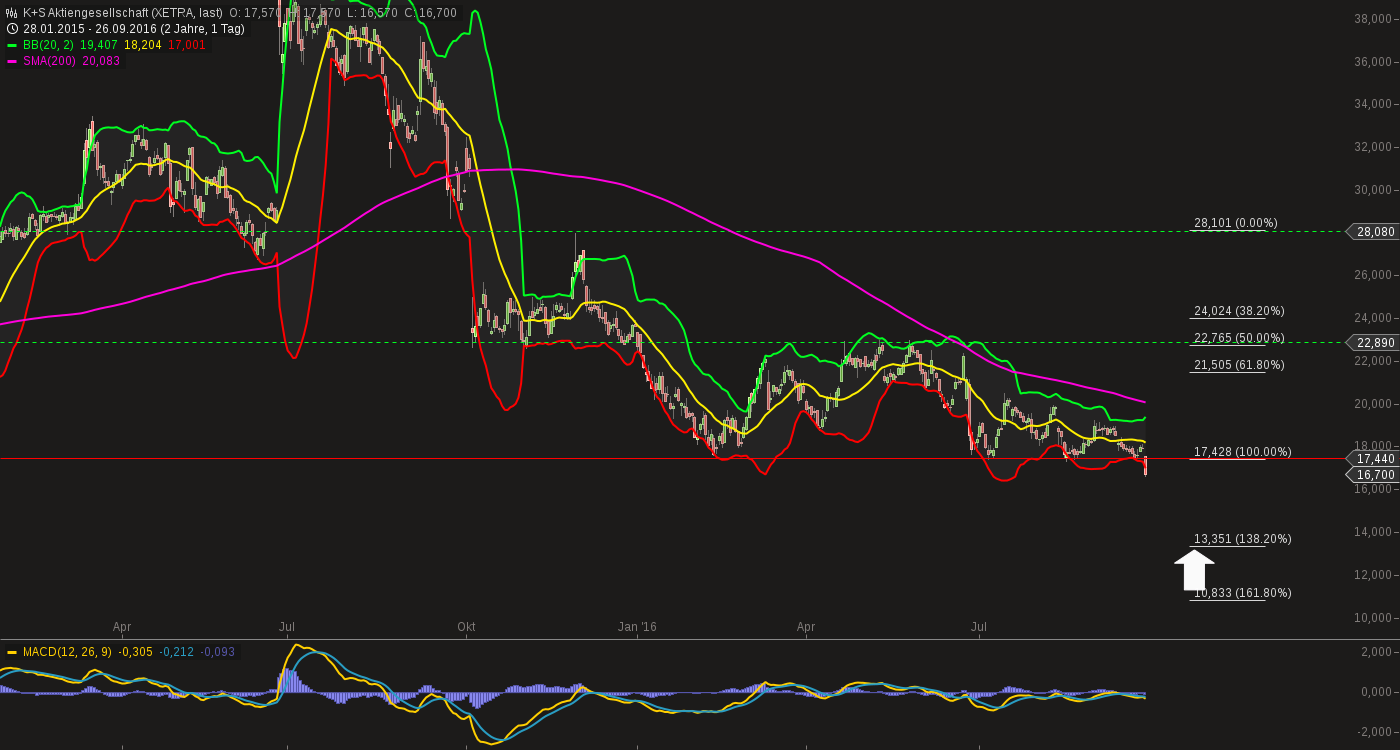Image resolution: width=1400 pixels, height=750 pixels.
Task: Click the close price 'C: 16,700' in header
Action: 431,13
